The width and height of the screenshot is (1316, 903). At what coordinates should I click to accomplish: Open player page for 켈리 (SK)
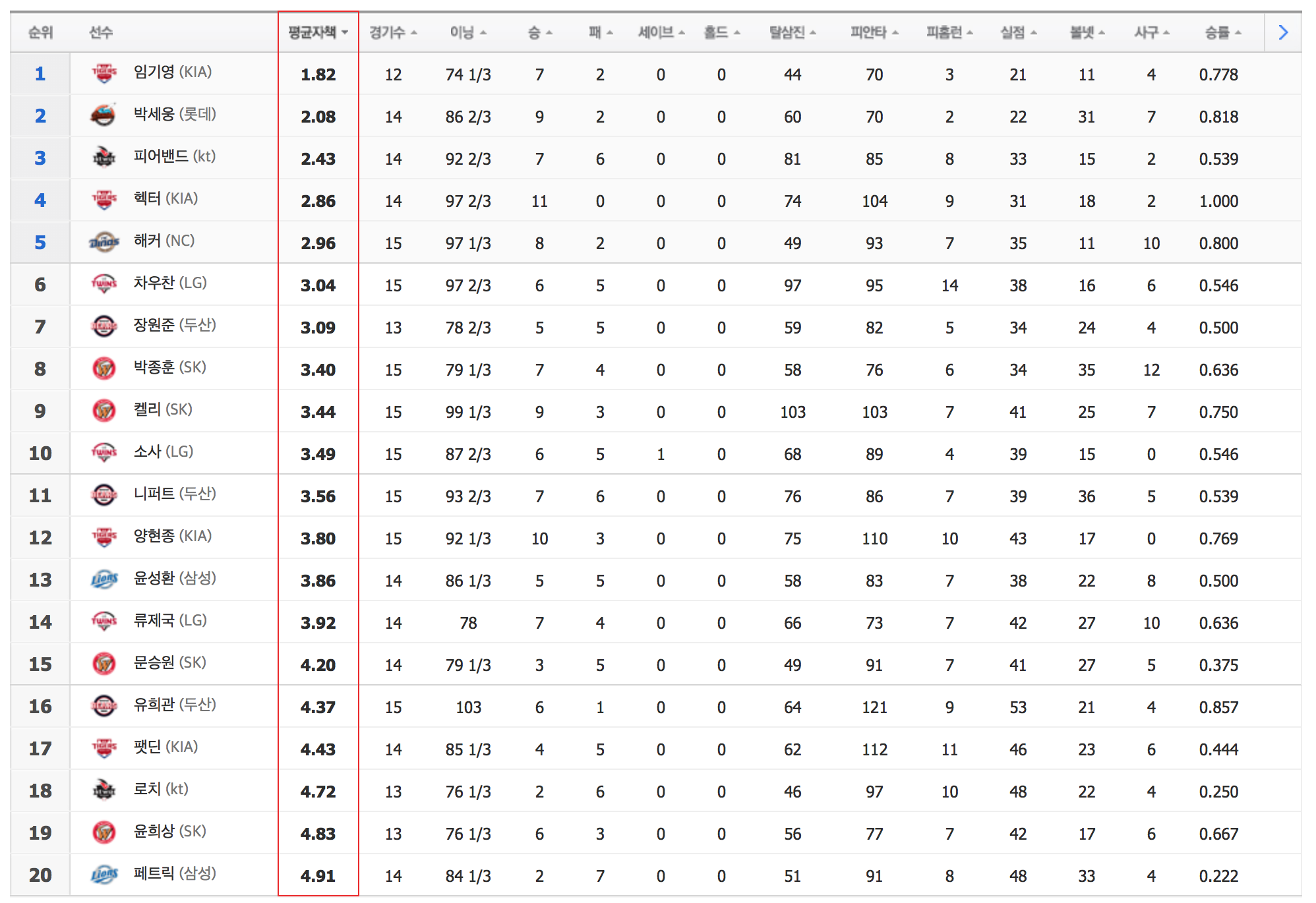coord(163,409)
